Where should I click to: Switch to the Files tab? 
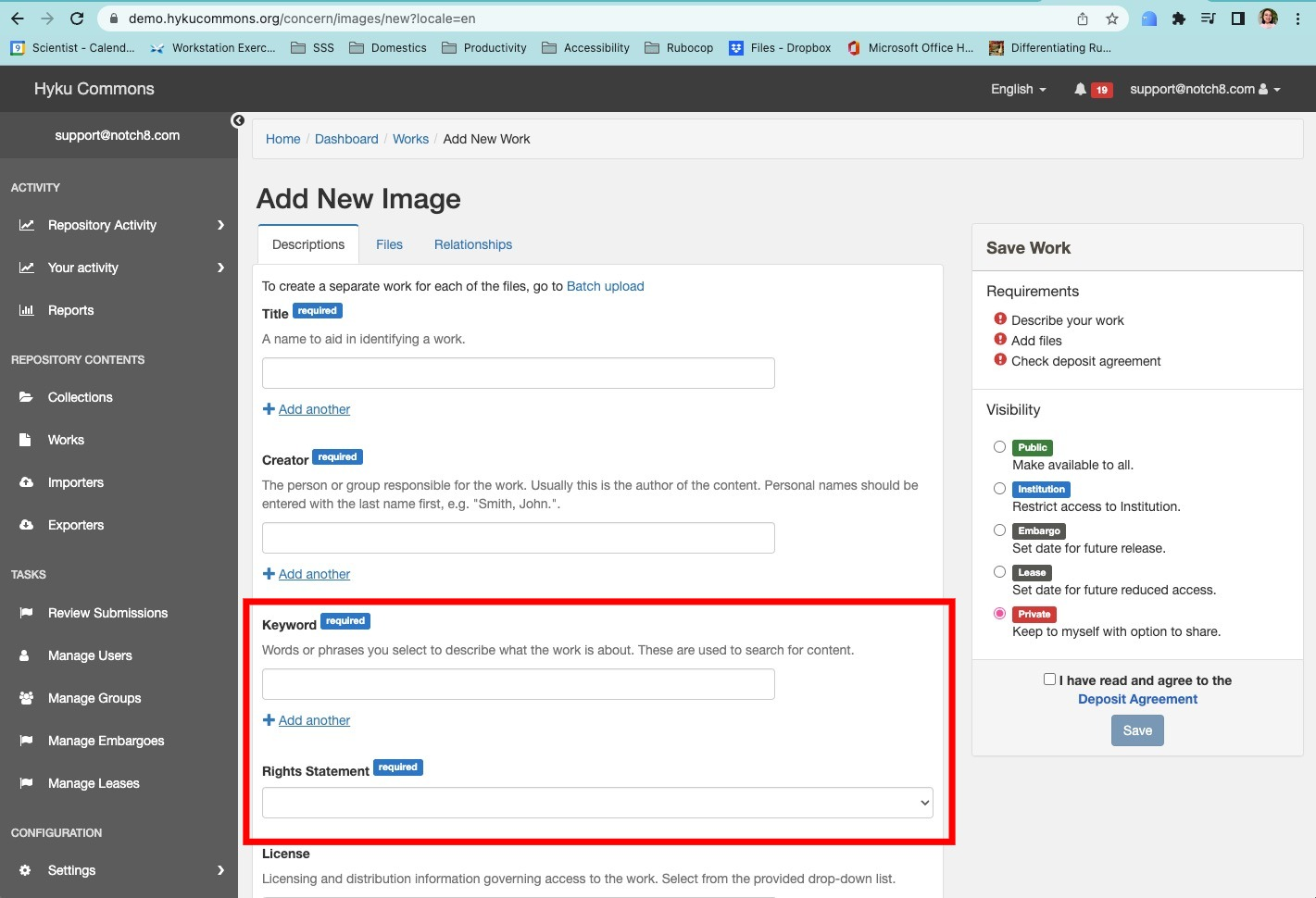coord(389,244)
